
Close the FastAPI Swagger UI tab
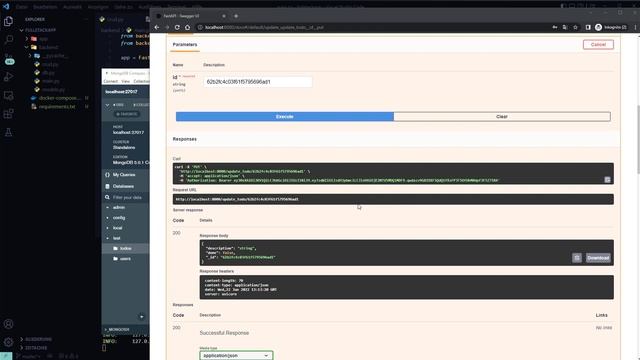pyautogui.click(x=224, y=16)
